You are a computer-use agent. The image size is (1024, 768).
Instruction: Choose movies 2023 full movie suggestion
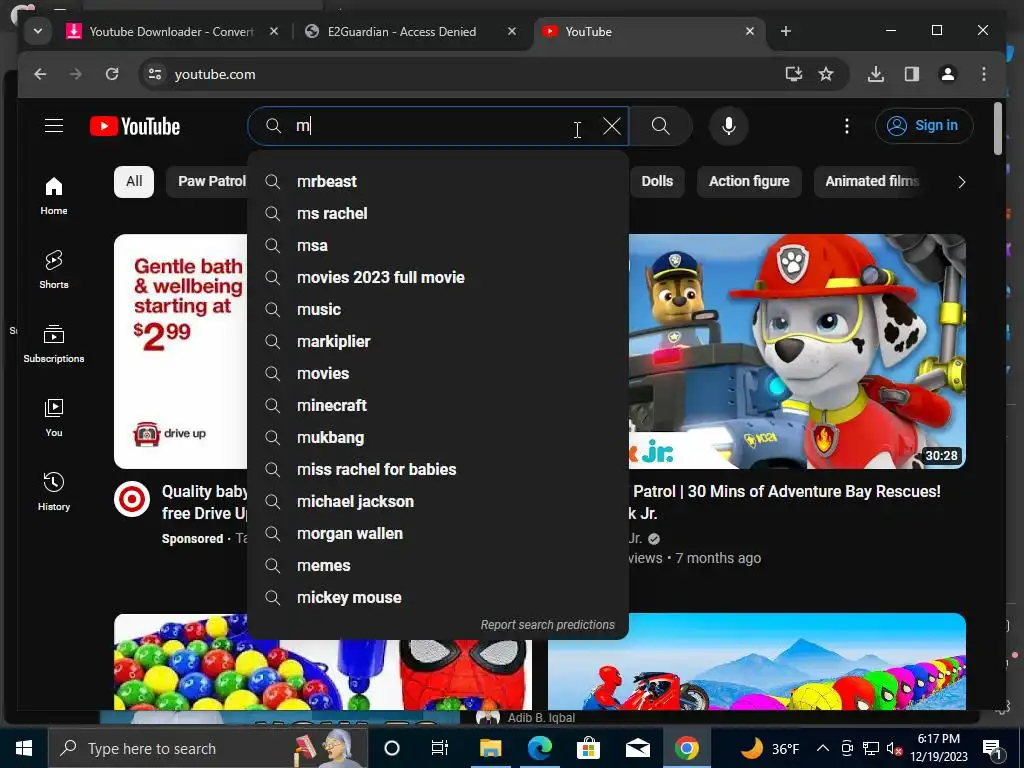click(438, 278)
